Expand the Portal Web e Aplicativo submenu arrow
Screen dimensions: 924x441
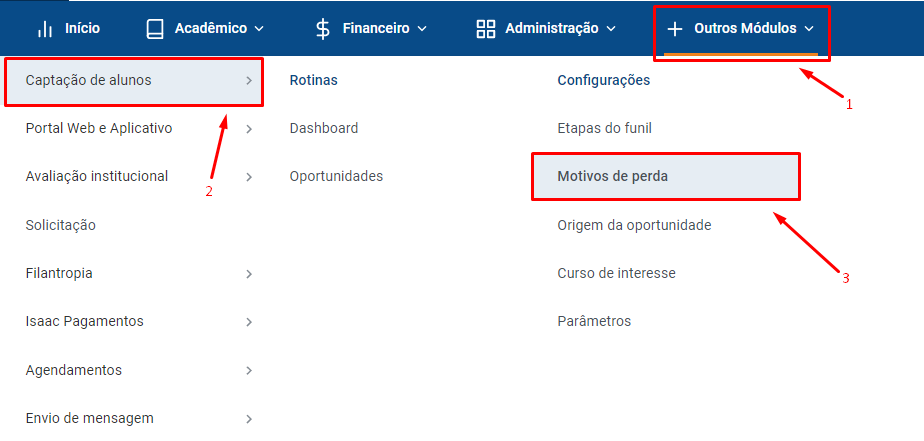point(249,129)
